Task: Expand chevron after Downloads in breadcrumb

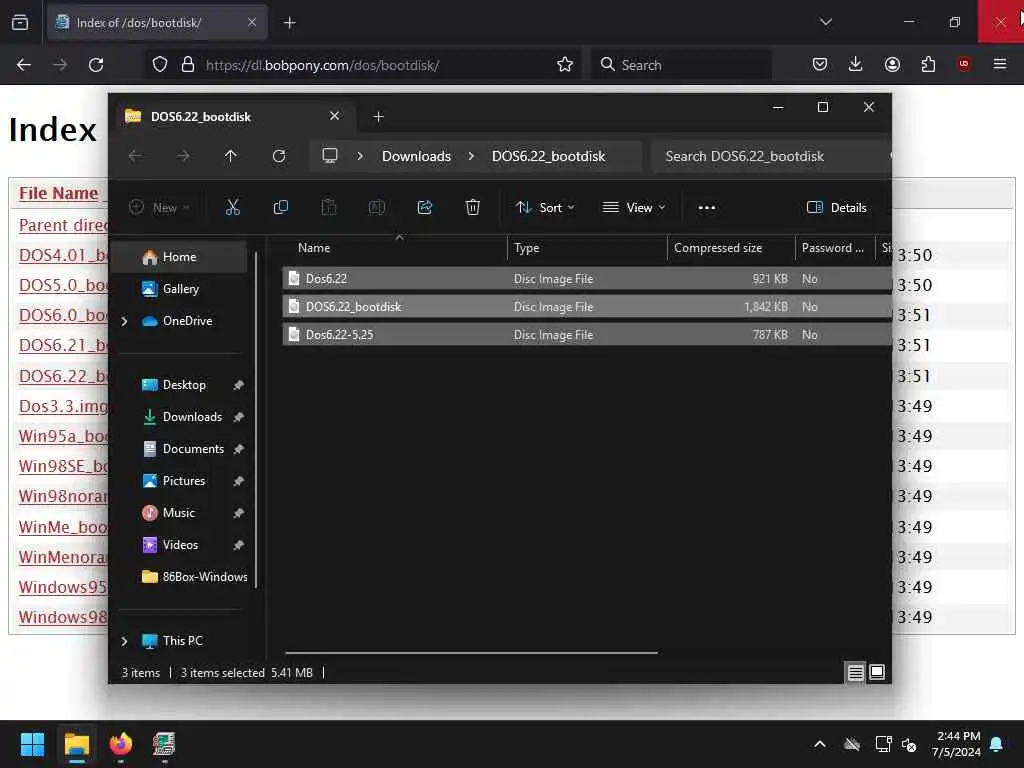Action: click(471, 157)
